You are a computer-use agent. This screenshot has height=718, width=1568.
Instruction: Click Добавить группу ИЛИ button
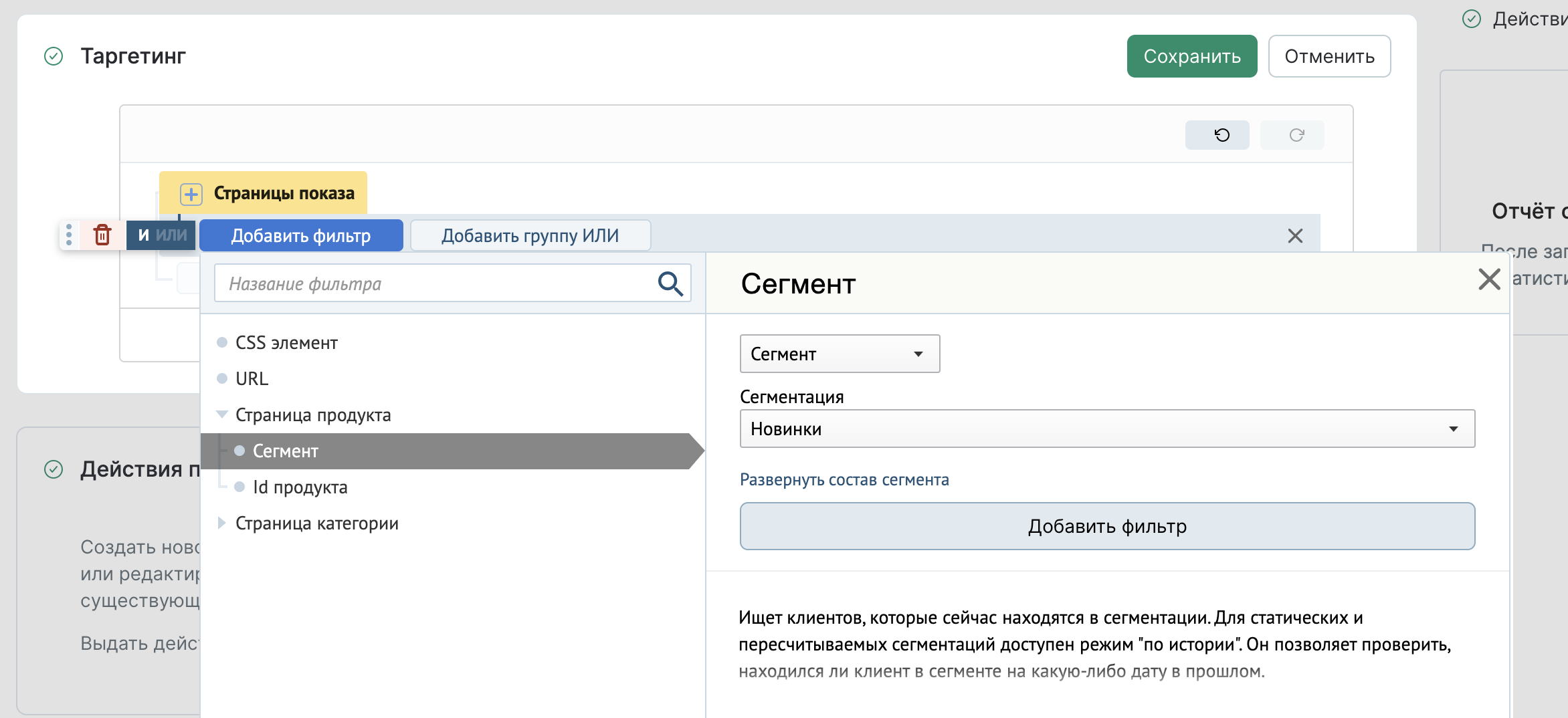tap(530, 235)
